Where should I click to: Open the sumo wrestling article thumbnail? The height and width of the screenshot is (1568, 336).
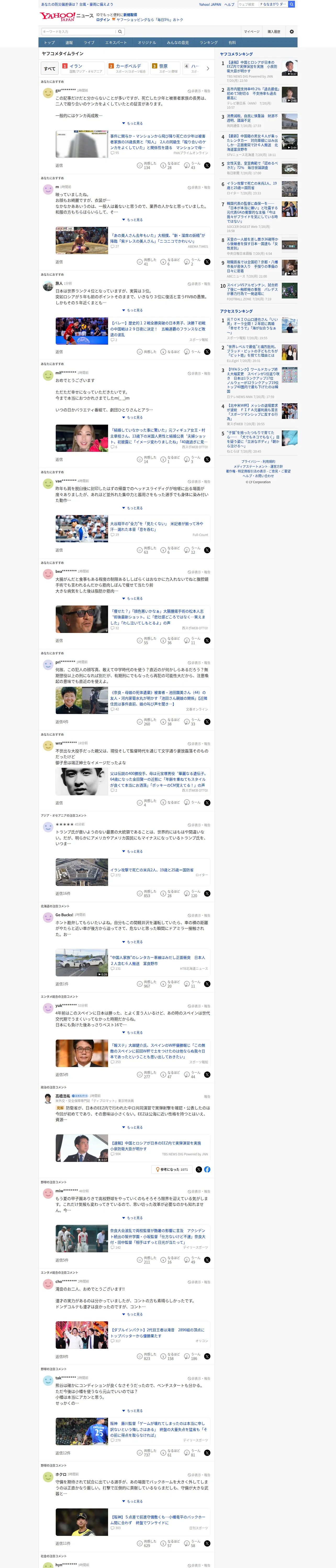click(x=82, y=240)
